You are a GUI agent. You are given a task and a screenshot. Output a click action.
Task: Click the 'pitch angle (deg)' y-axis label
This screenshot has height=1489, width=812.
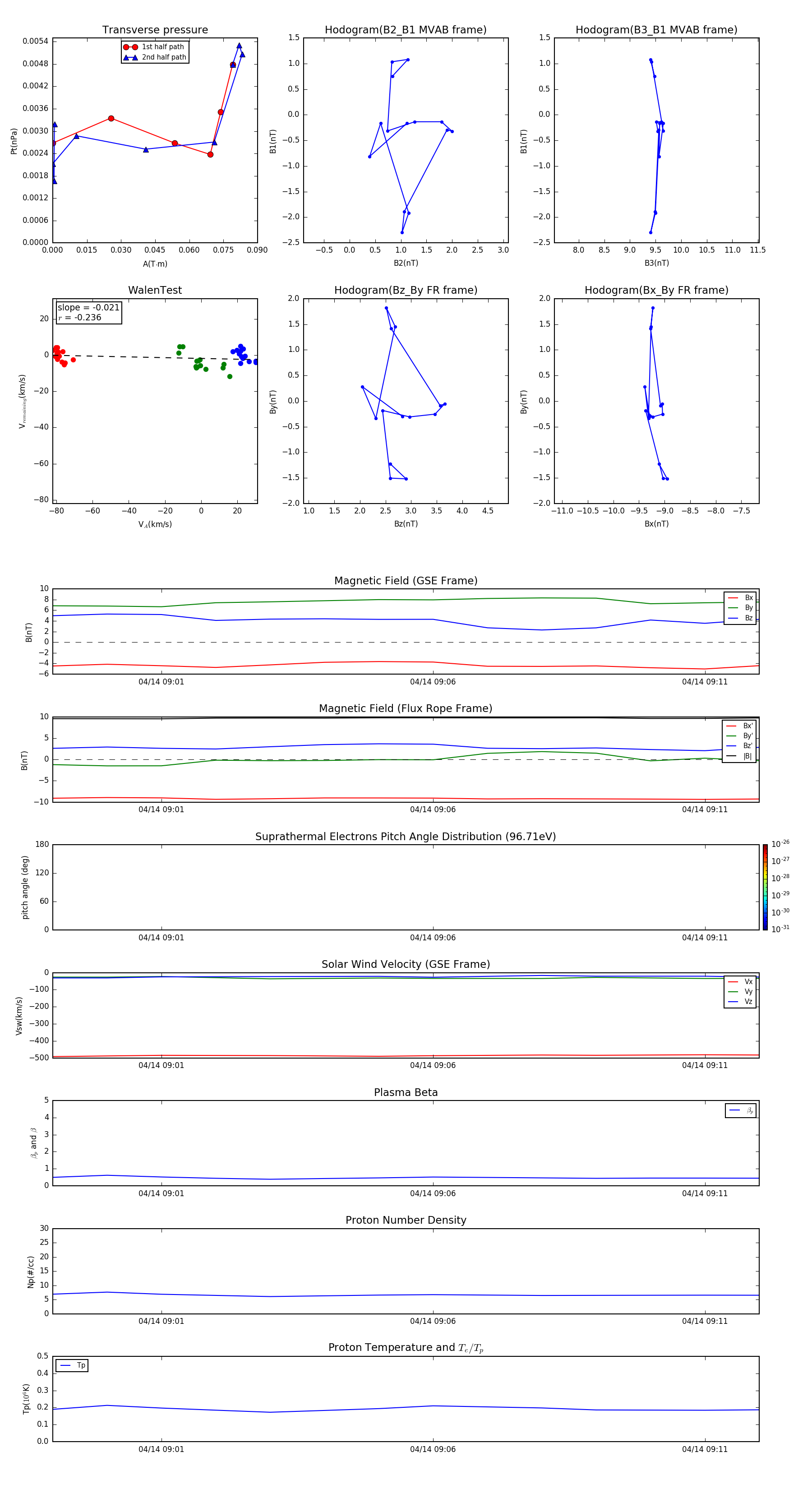tap(25, 887)
